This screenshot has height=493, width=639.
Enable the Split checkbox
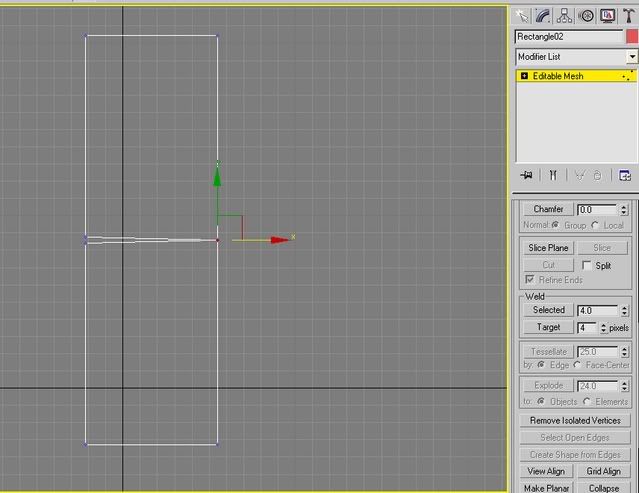[x=587, y=266]
